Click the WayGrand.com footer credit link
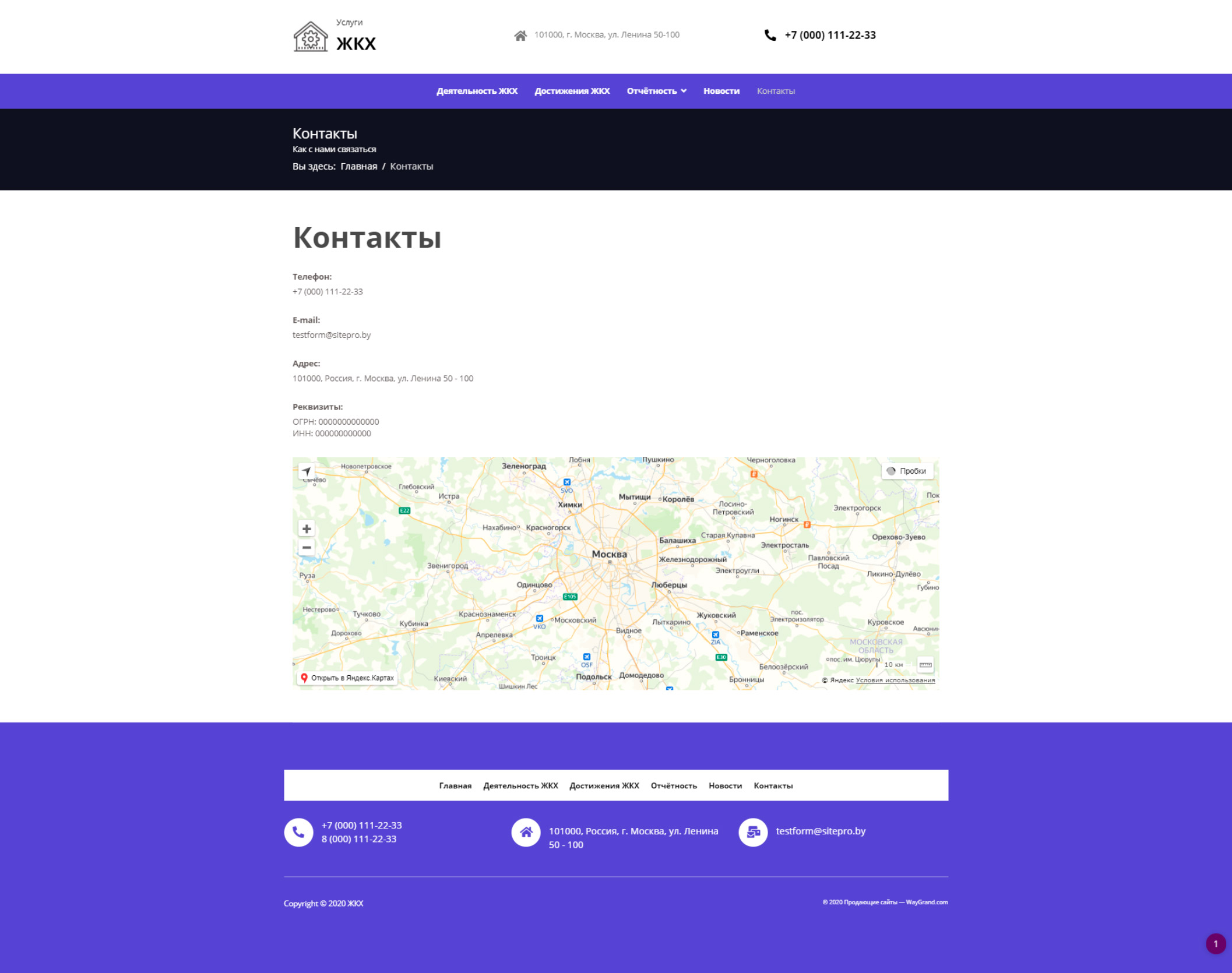 tap(927, 902)
